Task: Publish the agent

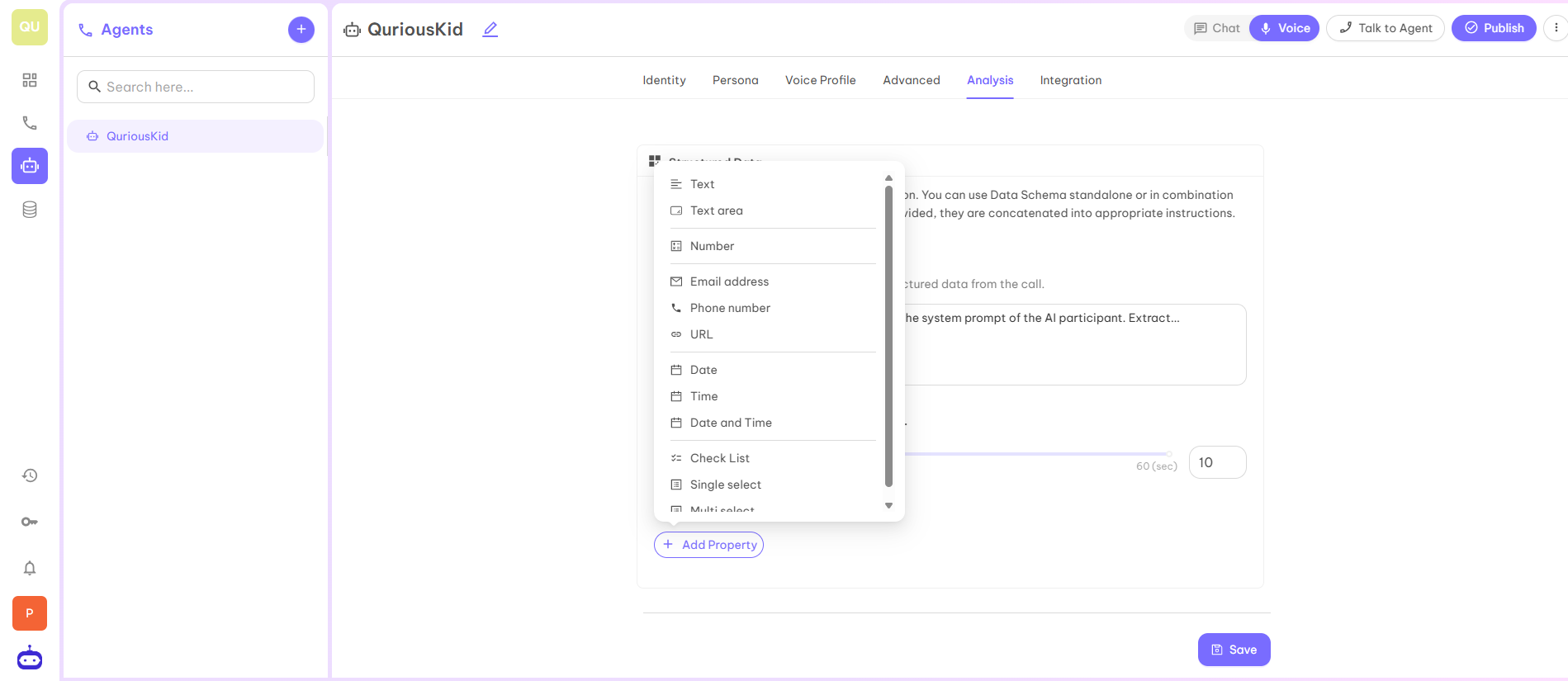Action: 1495,28
